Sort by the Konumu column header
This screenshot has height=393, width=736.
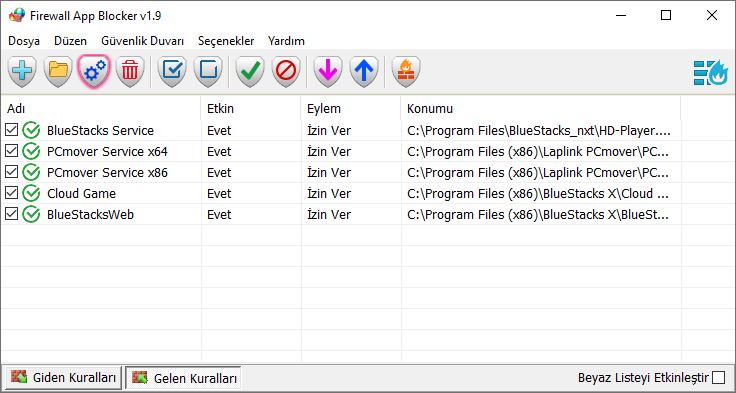540,109
